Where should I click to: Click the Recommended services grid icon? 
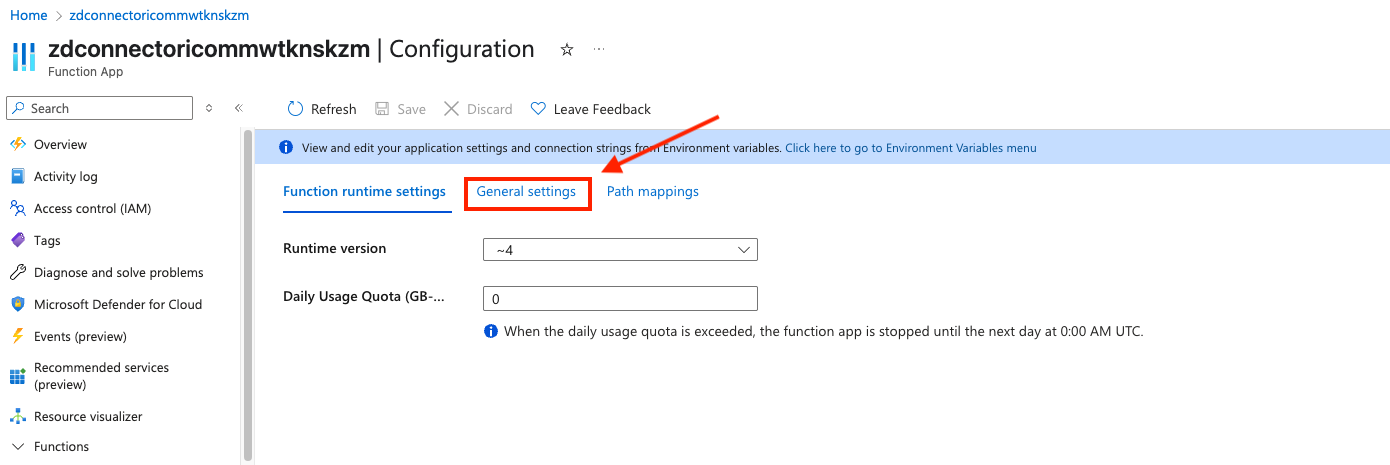coord(17,376)
